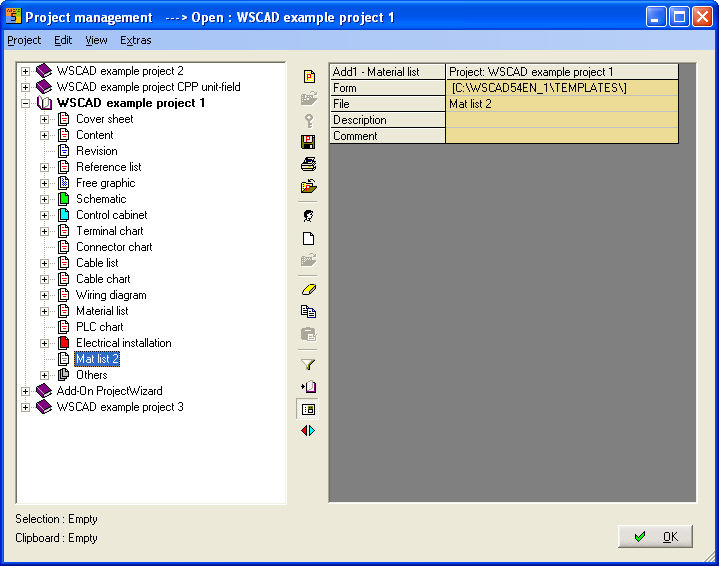Image resolution: width=719 pixels, height=566 pixels.
Task: Expand WSCAD example project CPP unit-field node
Action: pyautogui.click(x=26, y=87)
